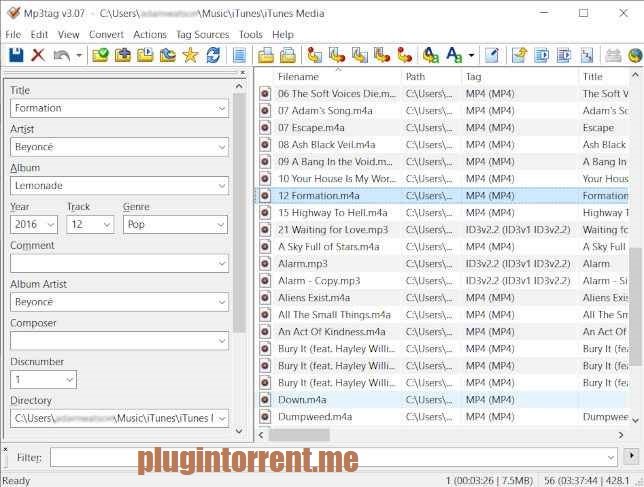
Task: Open the View menu
Action: (68, 34)
